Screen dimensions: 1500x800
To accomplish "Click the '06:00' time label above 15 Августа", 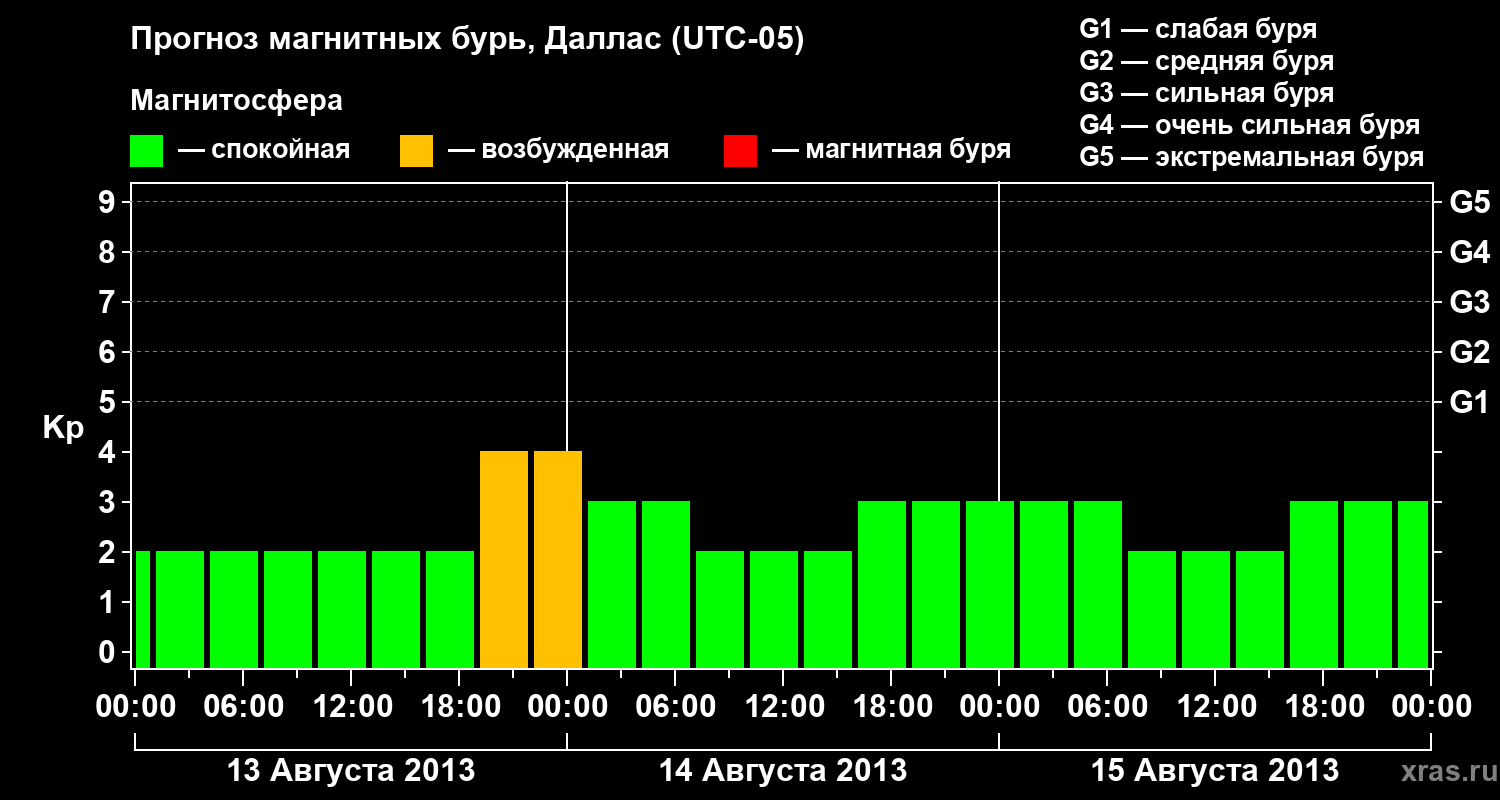I will (1107, 707).
